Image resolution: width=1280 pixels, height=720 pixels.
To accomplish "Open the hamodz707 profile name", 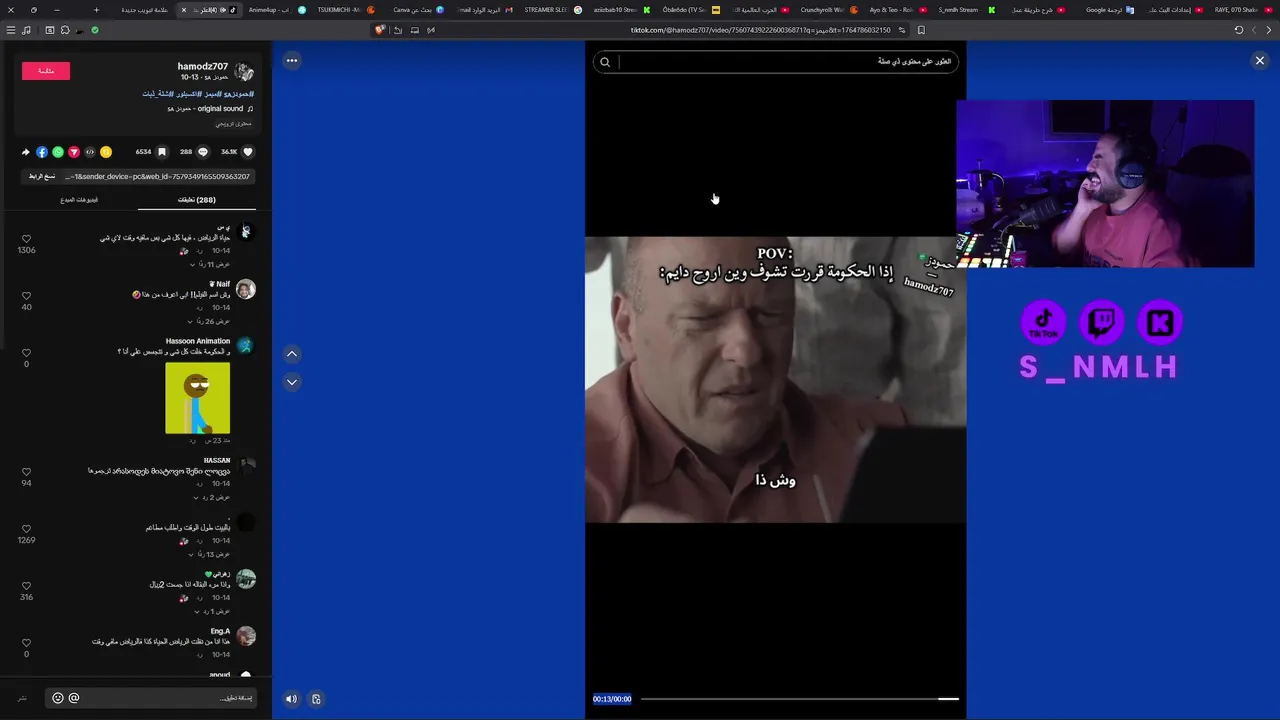I will pos(203,66).
